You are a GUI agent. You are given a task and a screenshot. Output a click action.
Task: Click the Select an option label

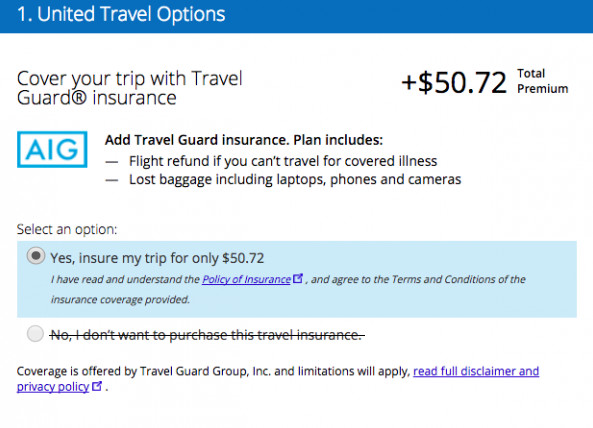(67, 230)
